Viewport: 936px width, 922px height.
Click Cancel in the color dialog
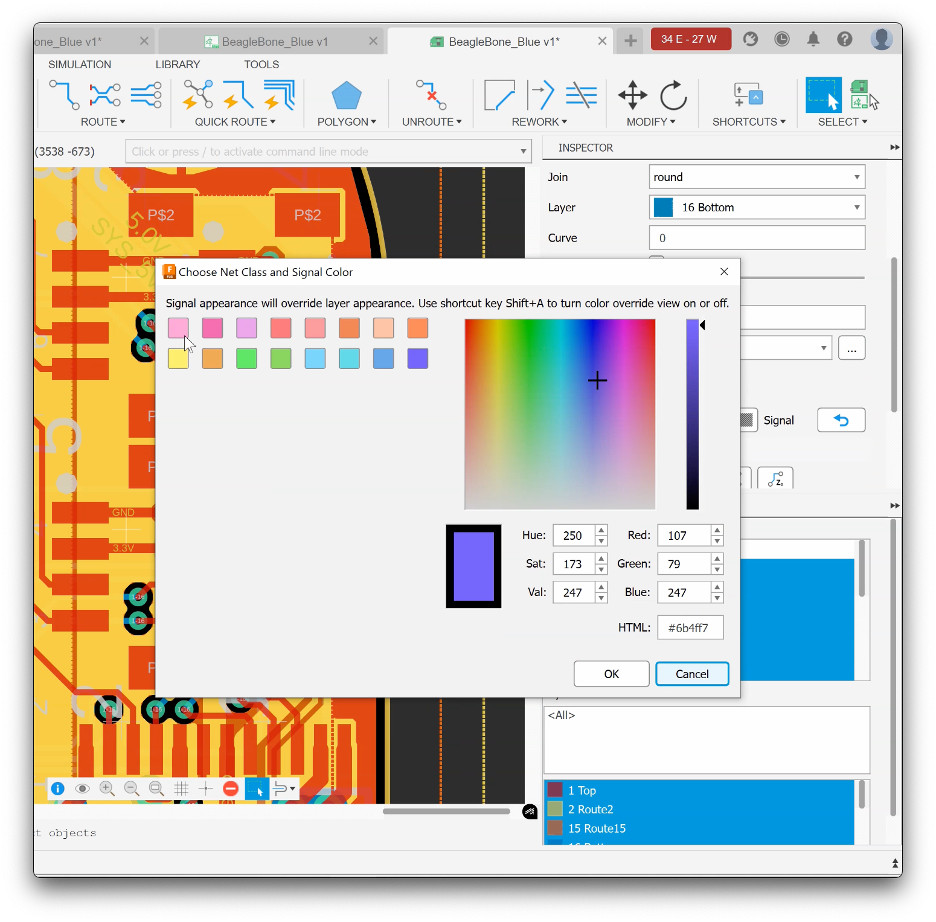(692, 674)
